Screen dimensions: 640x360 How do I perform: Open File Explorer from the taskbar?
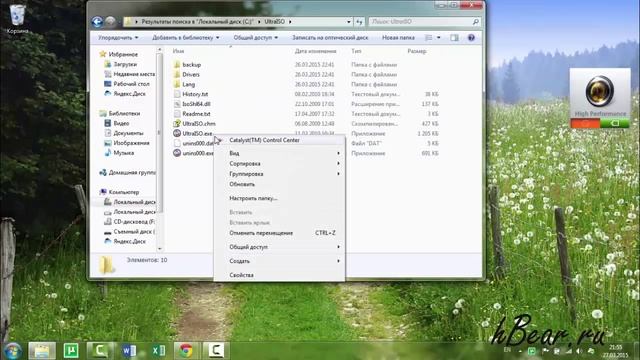pos(42,351)
